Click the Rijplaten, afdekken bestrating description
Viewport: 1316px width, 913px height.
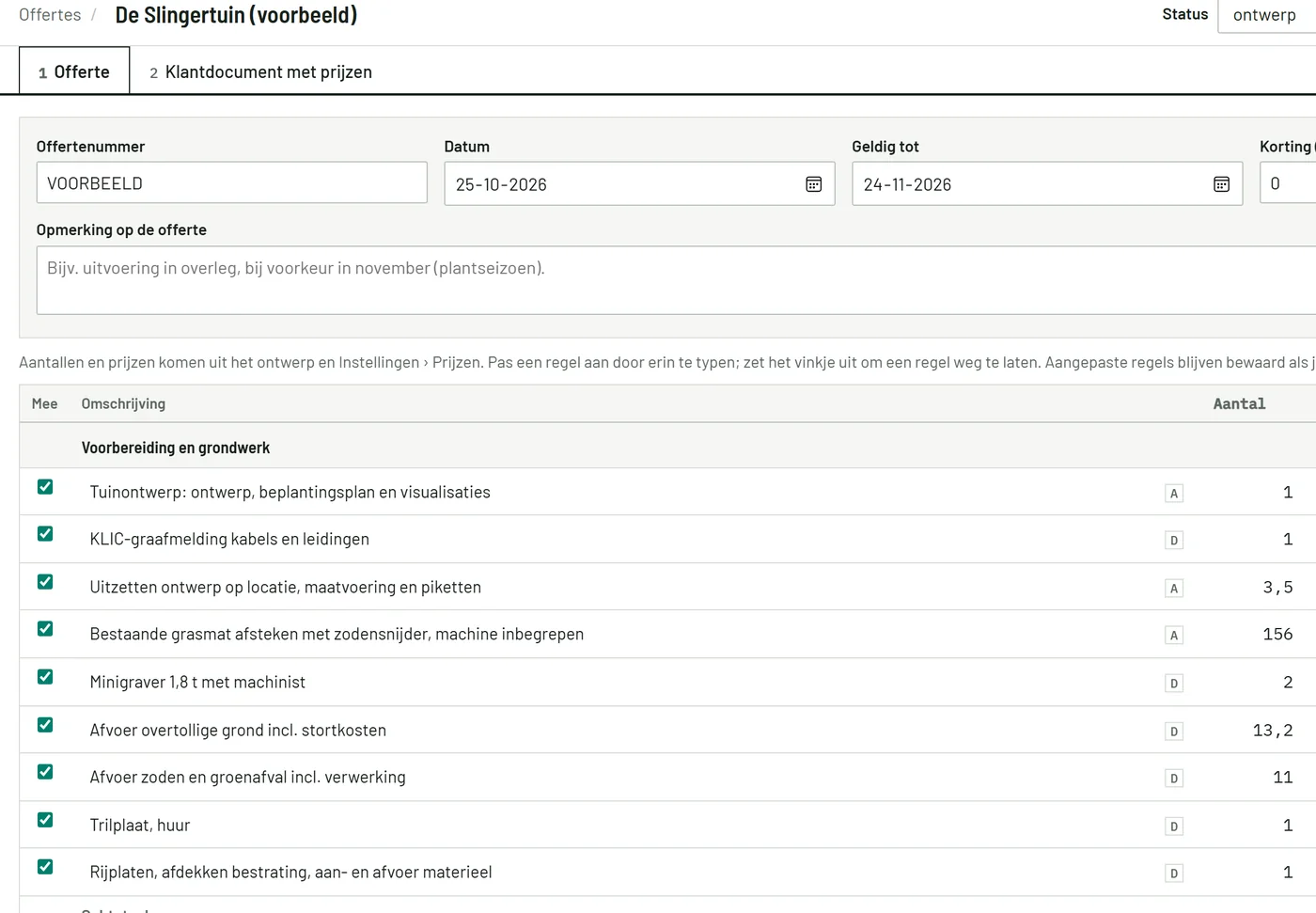point(291,873)
